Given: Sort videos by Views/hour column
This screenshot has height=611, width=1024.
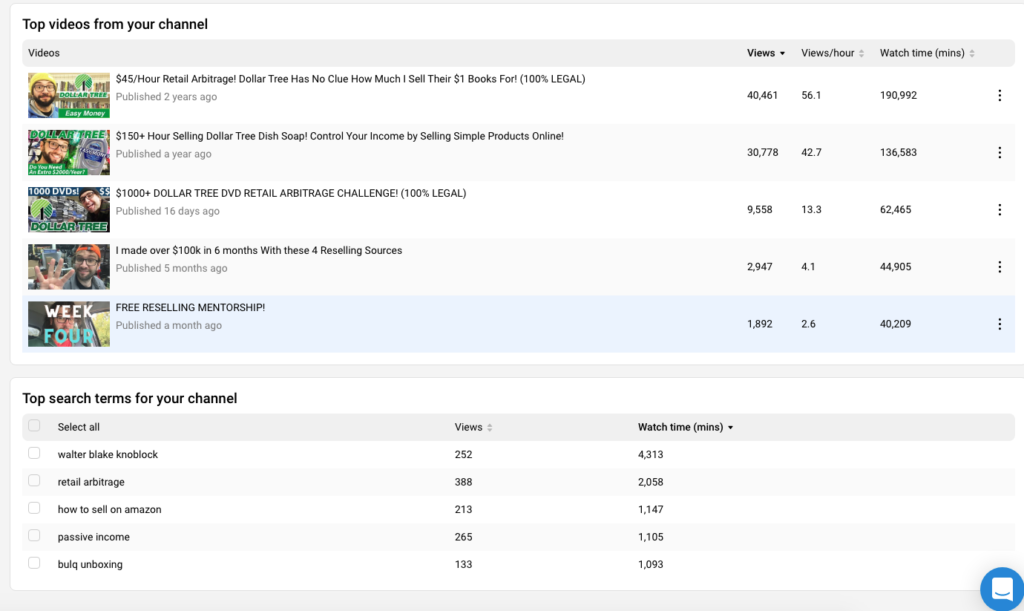Looking at the screenshot, I should click(833, 53).
